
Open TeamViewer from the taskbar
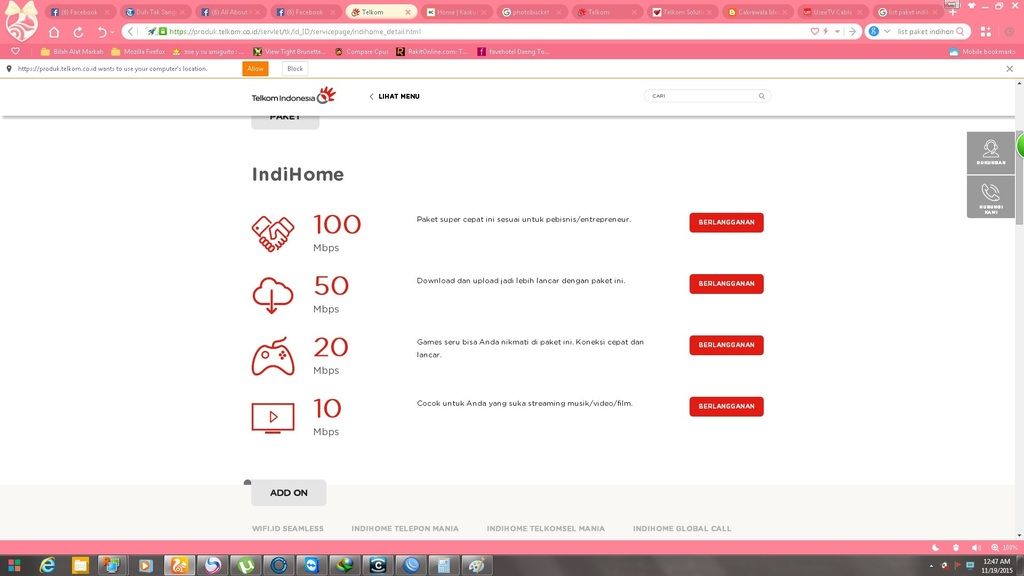point(312,566)
